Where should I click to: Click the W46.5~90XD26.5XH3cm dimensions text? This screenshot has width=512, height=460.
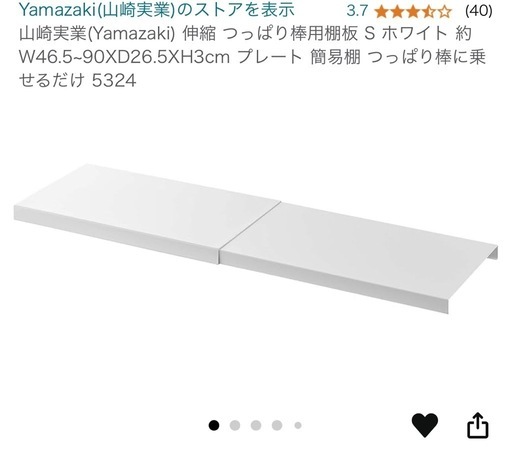pos(124,57)
